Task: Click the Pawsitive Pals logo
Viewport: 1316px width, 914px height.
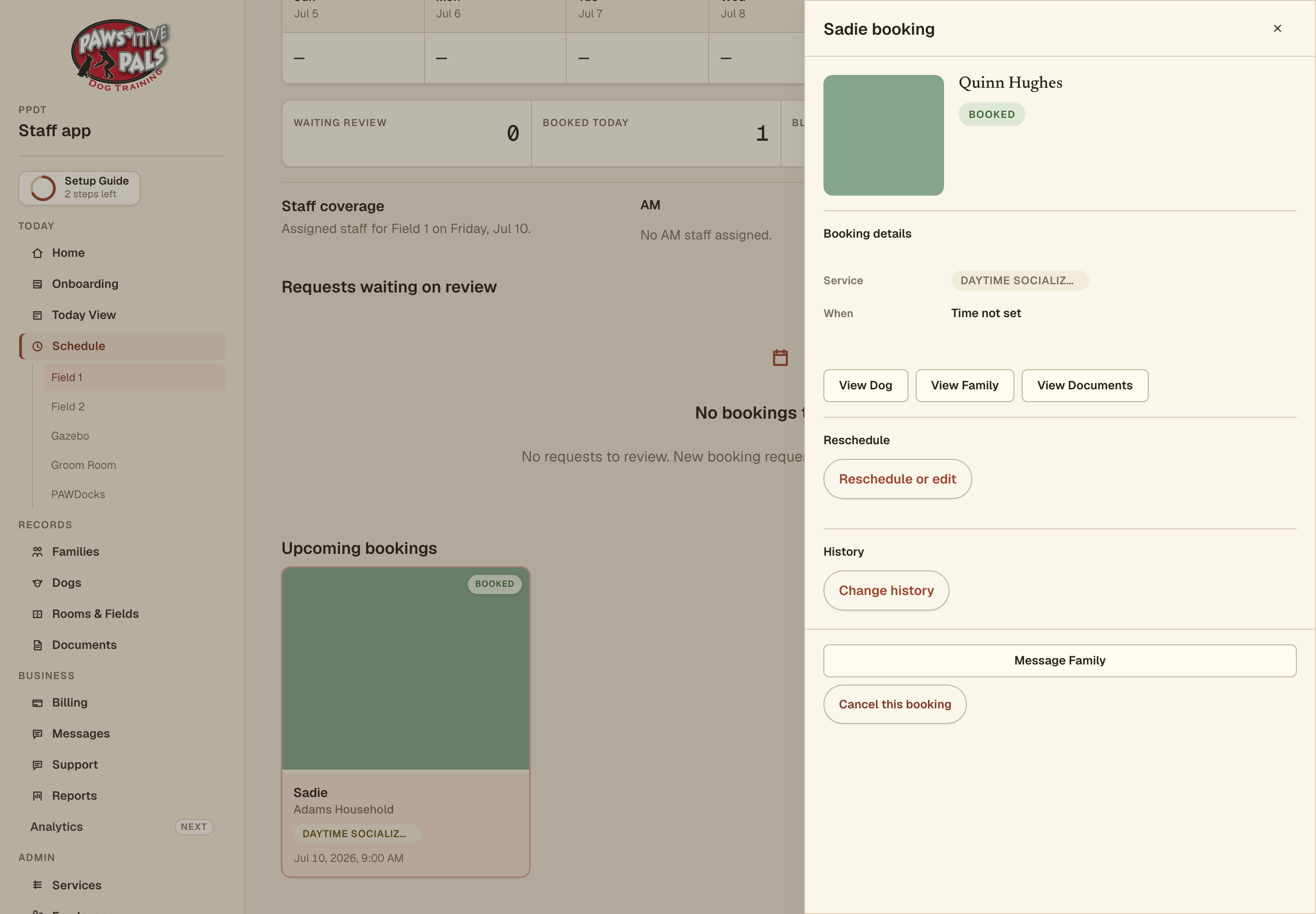Action: [120, 56]
